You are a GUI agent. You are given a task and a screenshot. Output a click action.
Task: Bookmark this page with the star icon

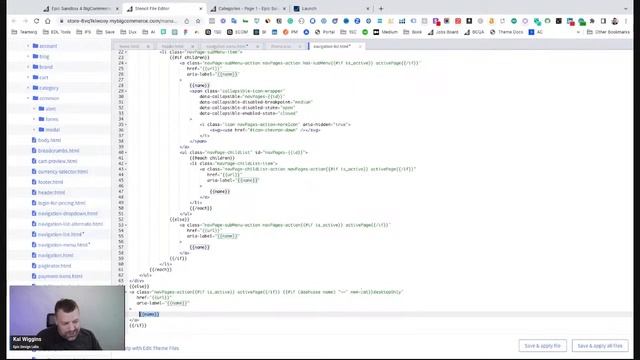click(x=198, y=21)
